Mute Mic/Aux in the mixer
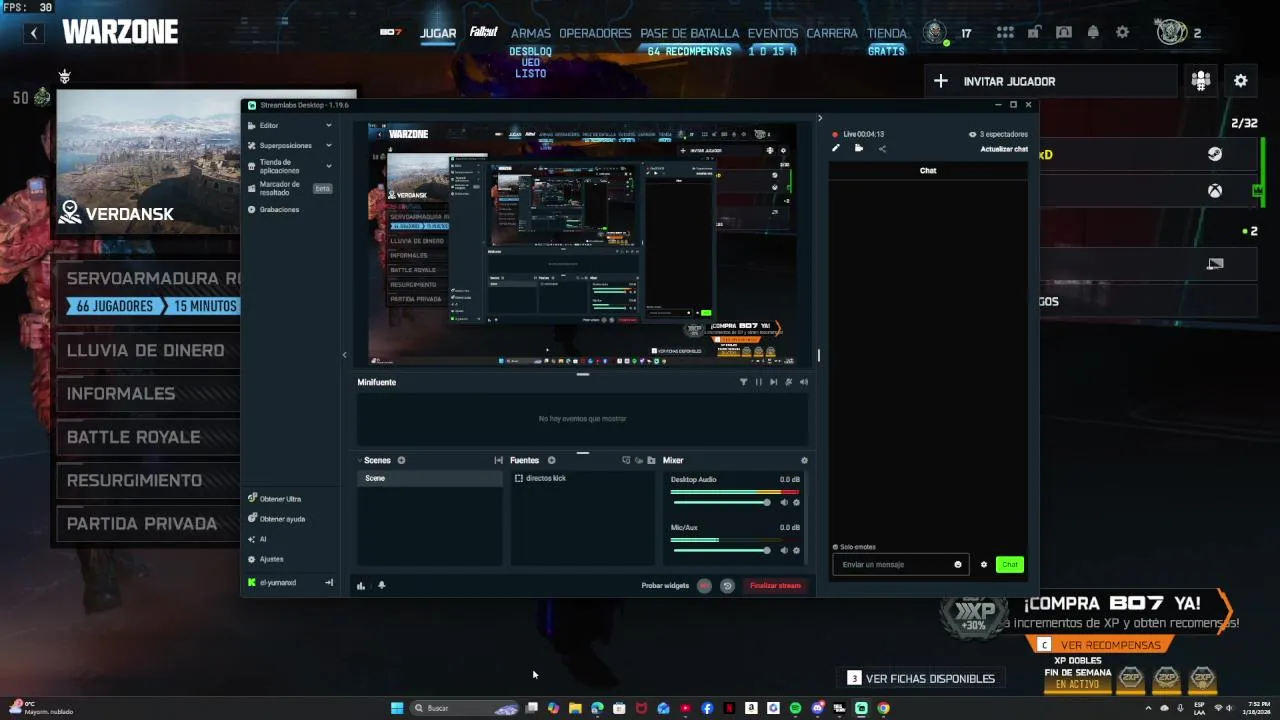Image resolution: width=1280 pixels, height=720 pixels. point(784,551)
